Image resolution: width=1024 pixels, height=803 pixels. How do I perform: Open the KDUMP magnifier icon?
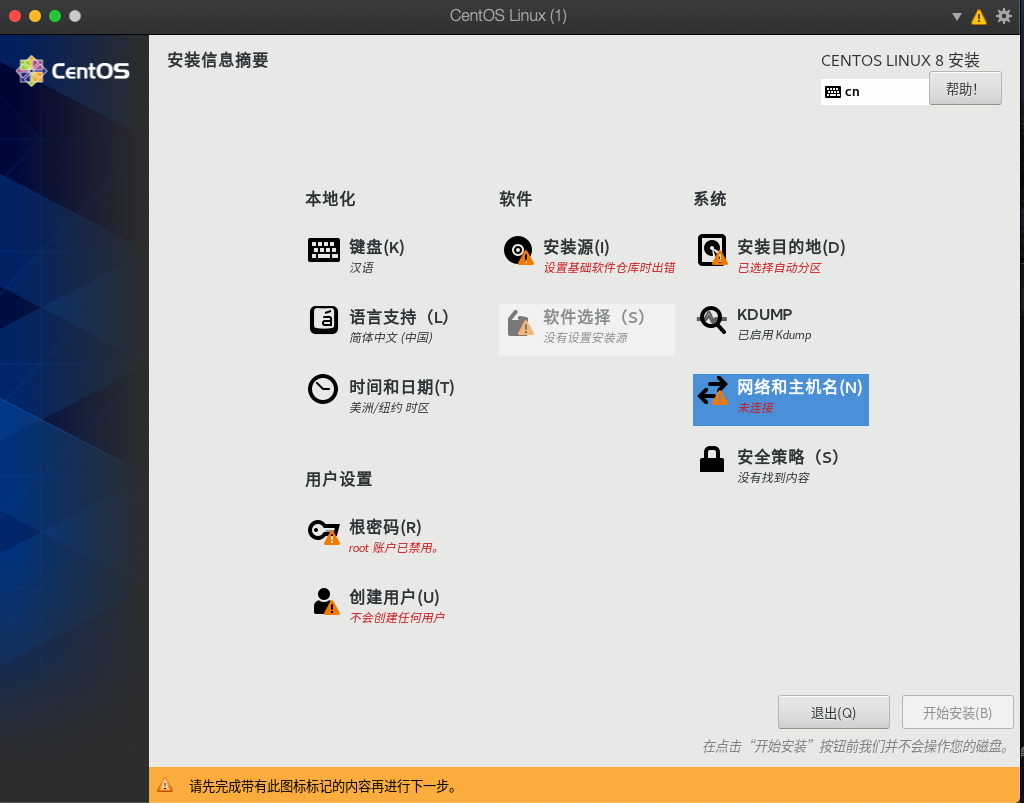712,320
